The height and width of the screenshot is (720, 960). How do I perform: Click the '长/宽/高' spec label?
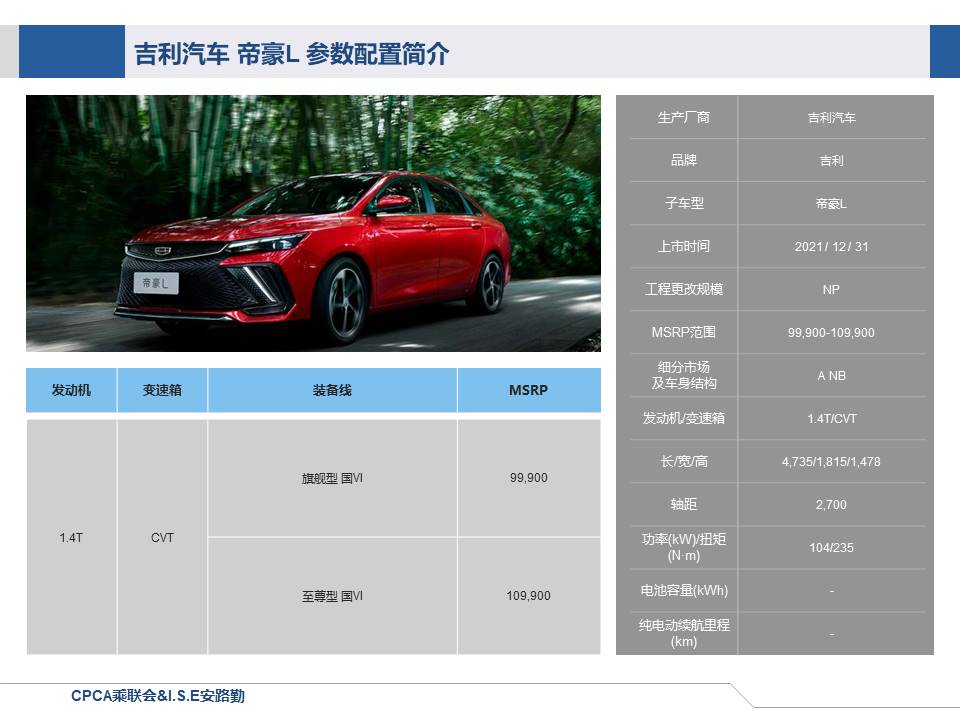(x=684, y=461)
